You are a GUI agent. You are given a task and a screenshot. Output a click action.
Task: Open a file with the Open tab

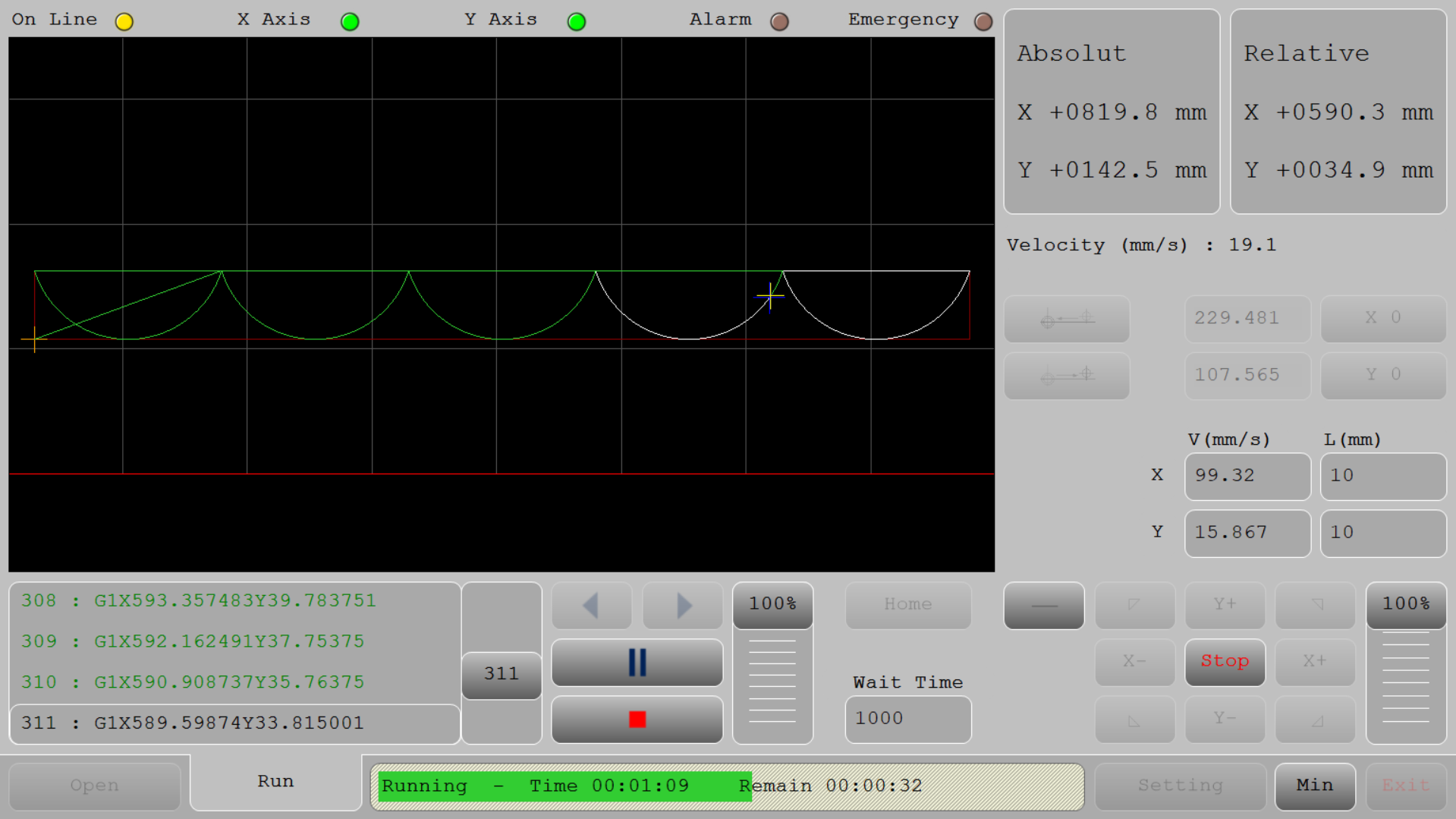93,785
